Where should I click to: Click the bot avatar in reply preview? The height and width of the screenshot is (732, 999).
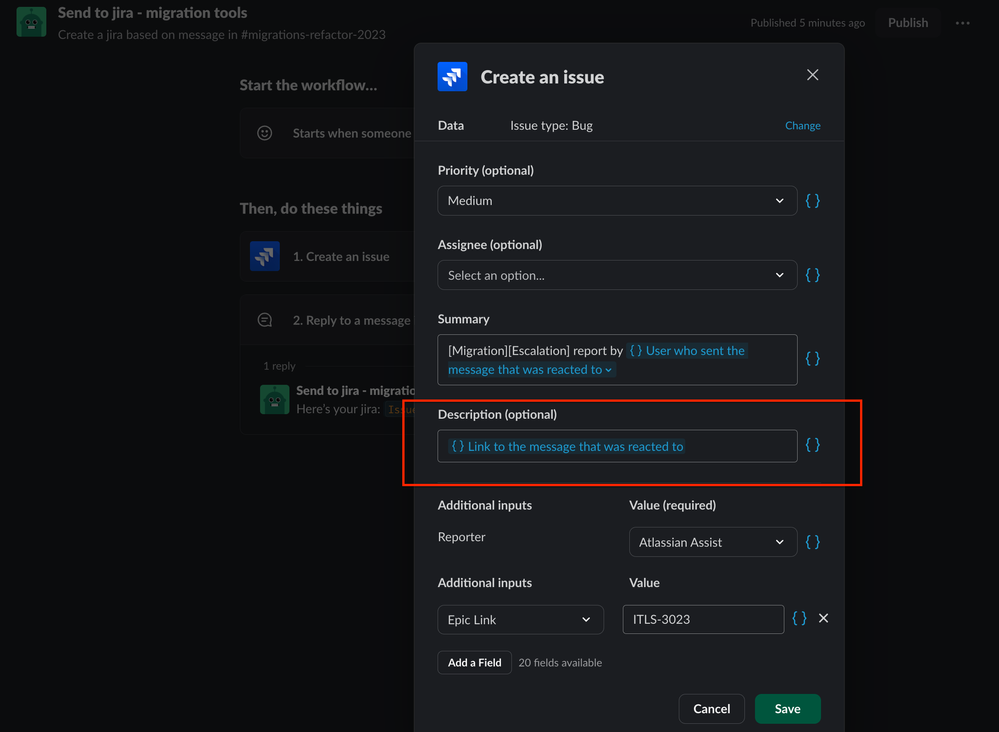[x=275, y=399]
